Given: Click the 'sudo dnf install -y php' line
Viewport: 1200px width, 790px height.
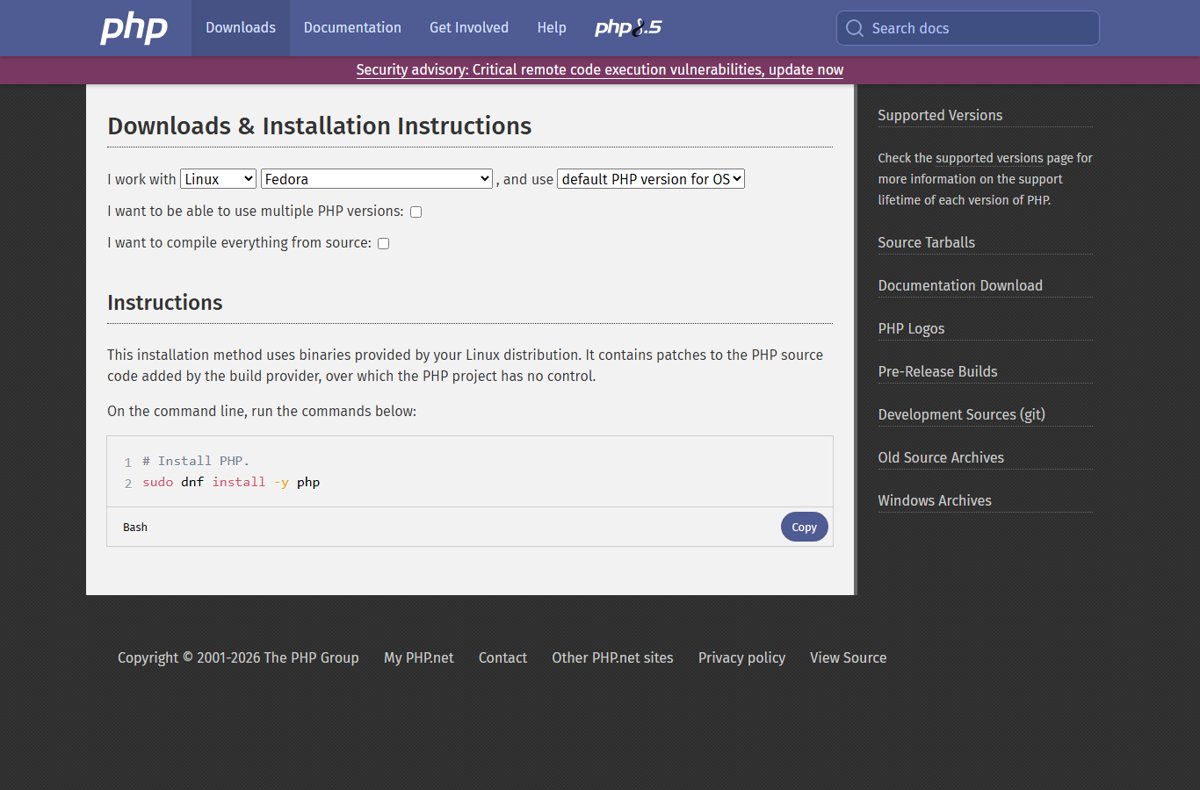Looking at the screenshot, I should [x=231, y=482].
